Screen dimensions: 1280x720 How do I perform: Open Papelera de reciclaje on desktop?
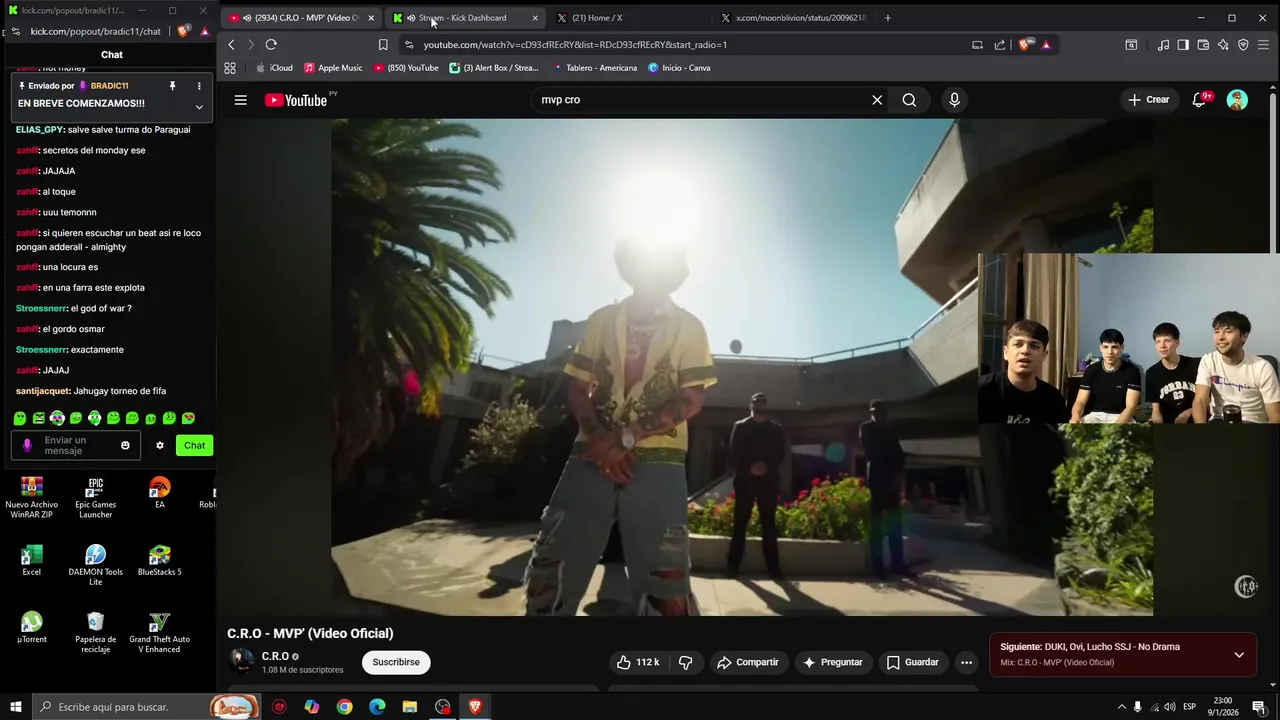coord(96,633)
